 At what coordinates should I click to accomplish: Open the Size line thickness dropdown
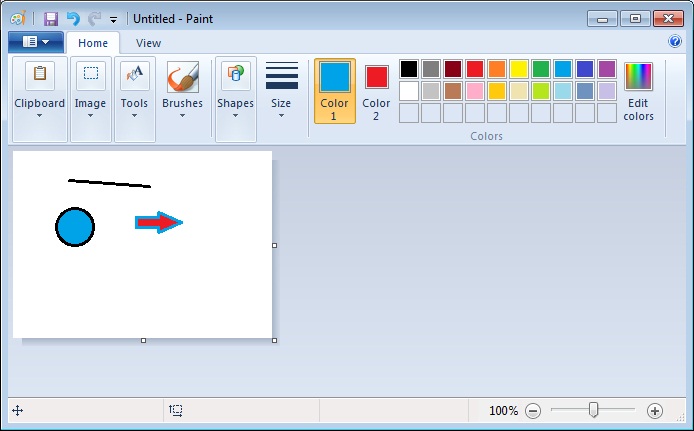click(281, 90)
